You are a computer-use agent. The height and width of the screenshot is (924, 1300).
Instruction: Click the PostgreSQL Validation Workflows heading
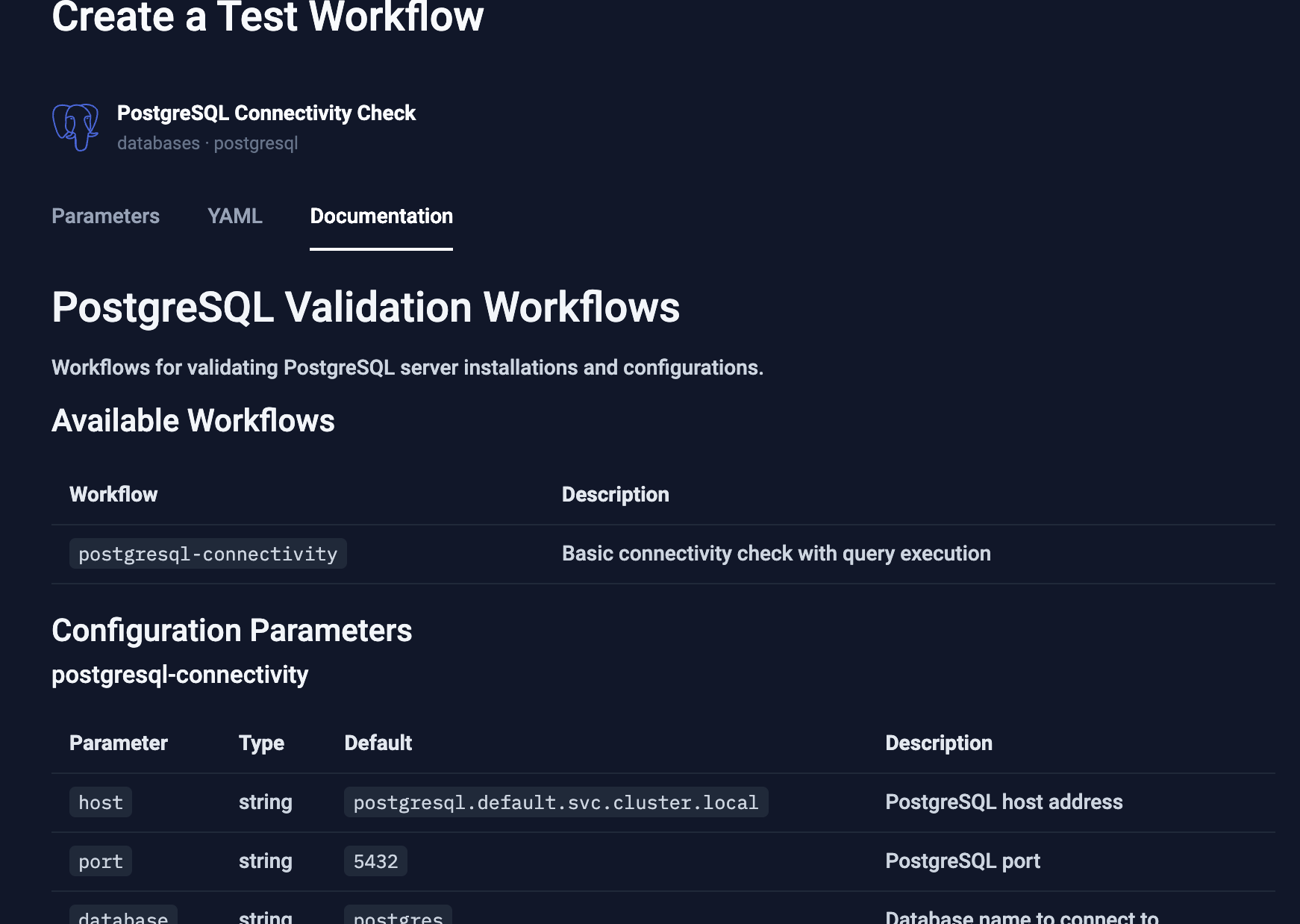pos(366,306)
